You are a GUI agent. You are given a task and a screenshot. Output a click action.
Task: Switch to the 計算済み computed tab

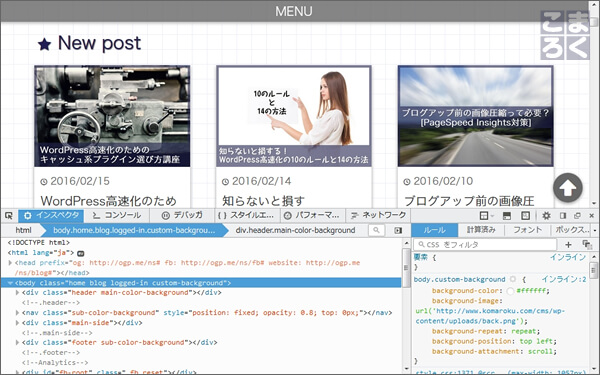click(x=481, y=230)
